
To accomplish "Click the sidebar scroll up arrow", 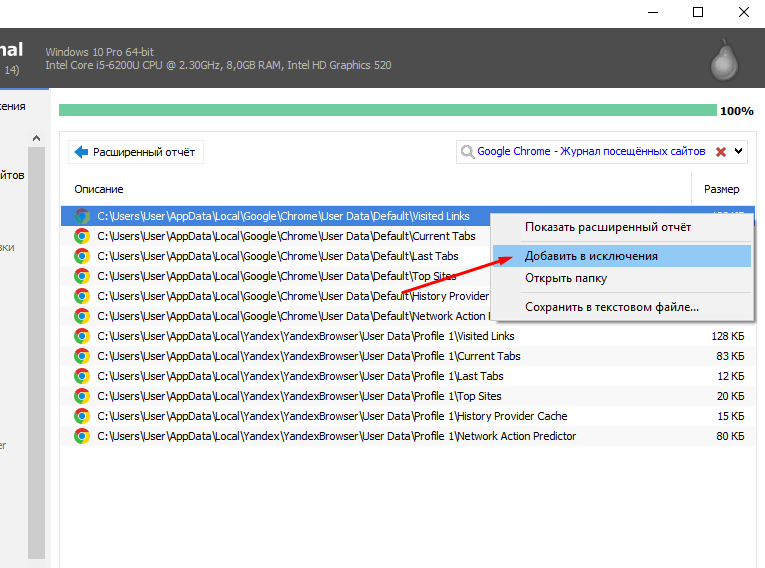I will tap(36, 138).
